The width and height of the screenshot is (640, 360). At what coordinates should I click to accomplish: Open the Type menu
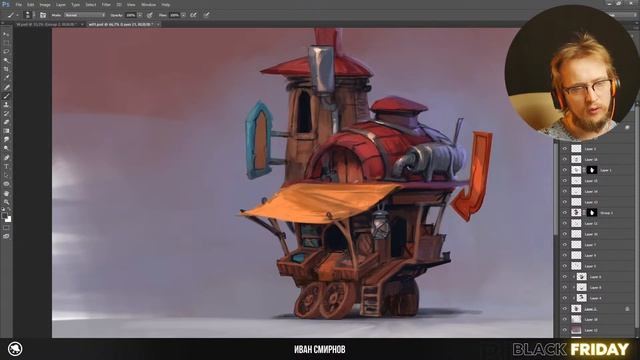coord(76,4)
